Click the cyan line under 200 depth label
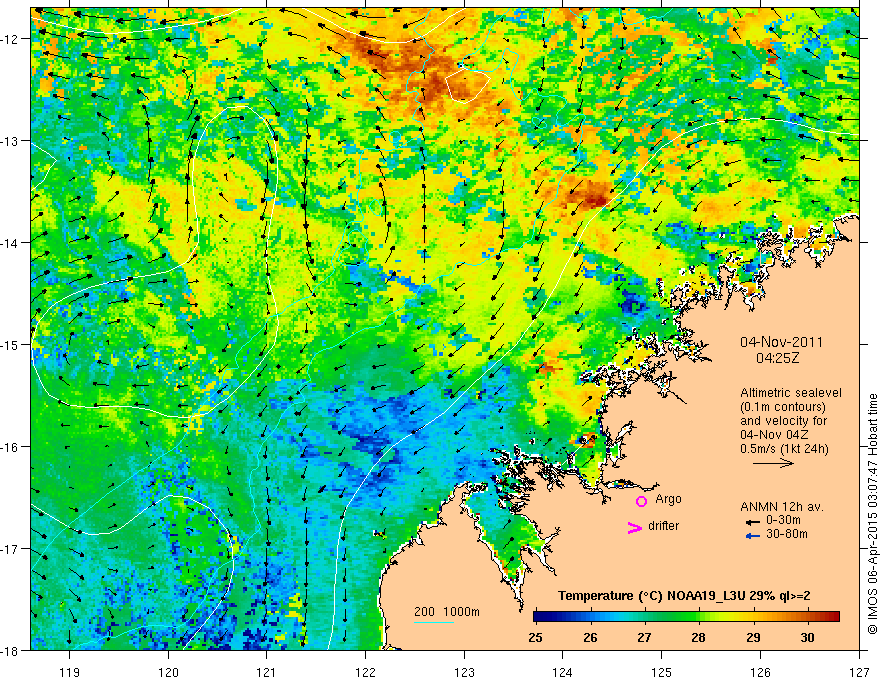 point(434,622)
